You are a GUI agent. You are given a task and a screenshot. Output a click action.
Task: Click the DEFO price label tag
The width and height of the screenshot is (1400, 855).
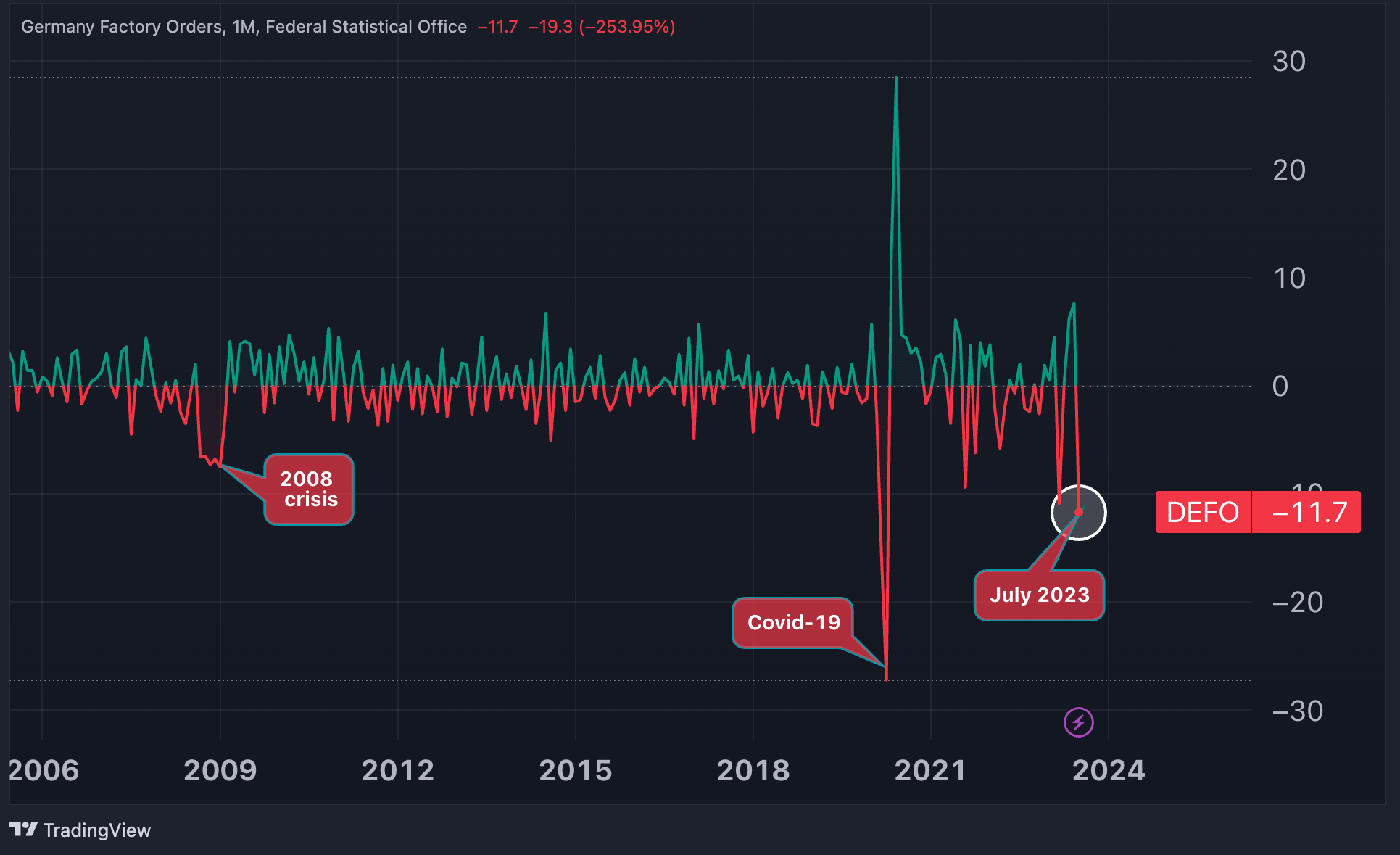click(x=1202, y=513)
